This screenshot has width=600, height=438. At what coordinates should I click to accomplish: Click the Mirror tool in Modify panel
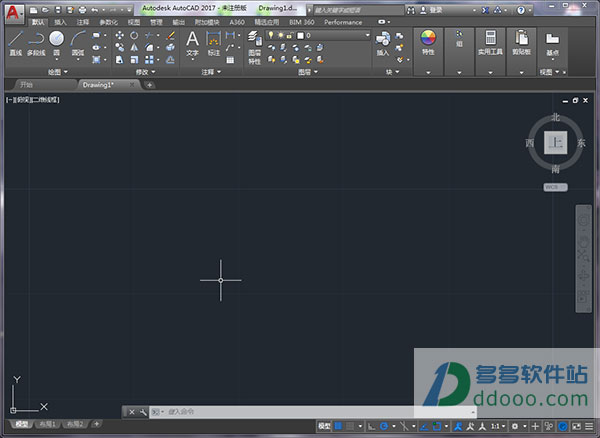[x=134, y=47]
